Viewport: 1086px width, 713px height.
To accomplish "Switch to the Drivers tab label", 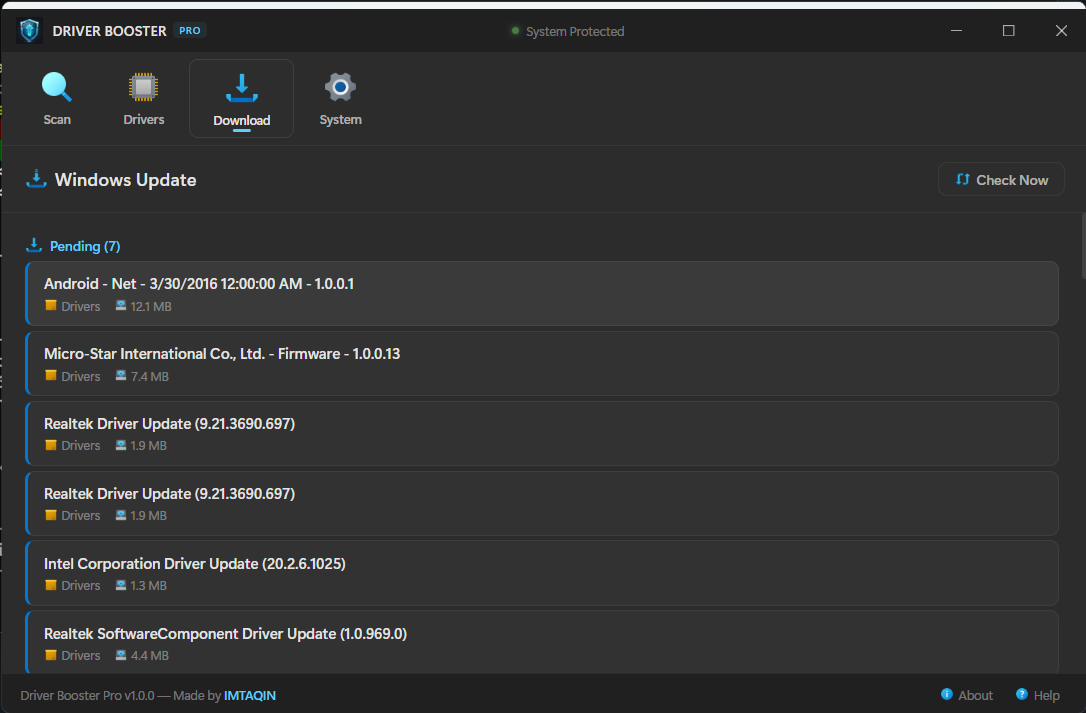I will point(144,120).
